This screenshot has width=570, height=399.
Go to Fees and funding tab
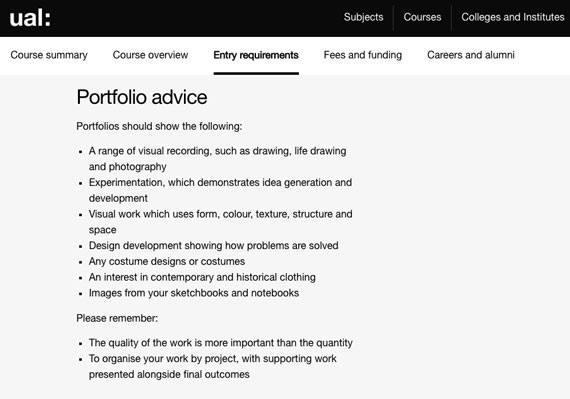tap(363, 55)
